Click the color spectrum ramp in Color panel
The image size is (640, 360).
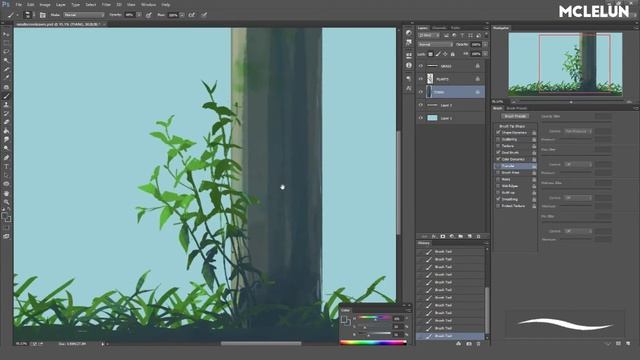[x=373, y=342]
